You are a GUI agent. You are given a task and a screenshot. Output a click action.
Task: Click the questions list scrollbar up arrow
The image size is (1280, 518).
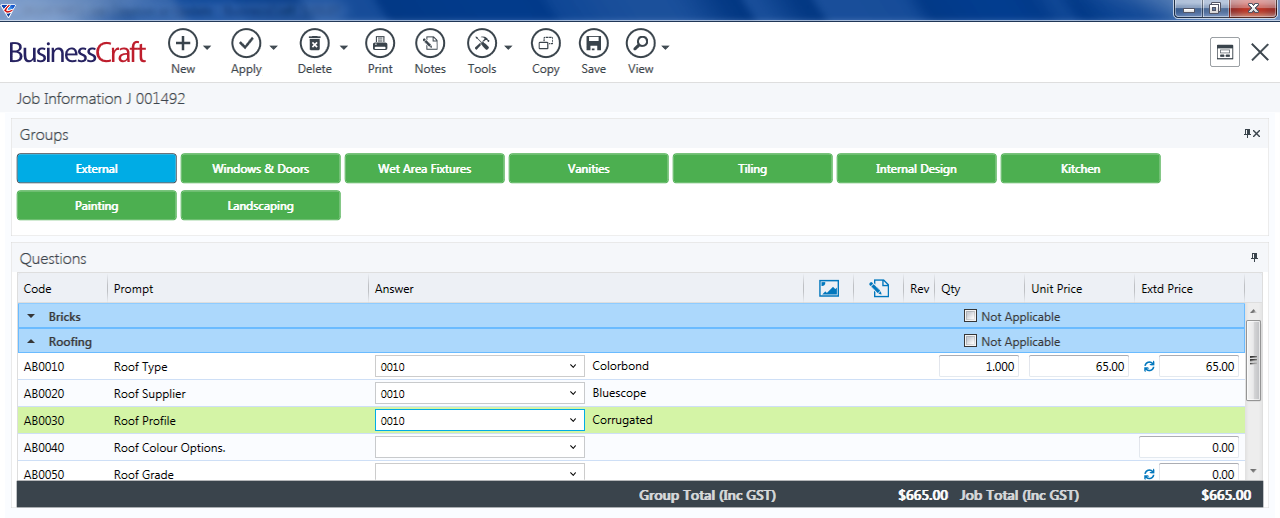(x=1254, y=311)
